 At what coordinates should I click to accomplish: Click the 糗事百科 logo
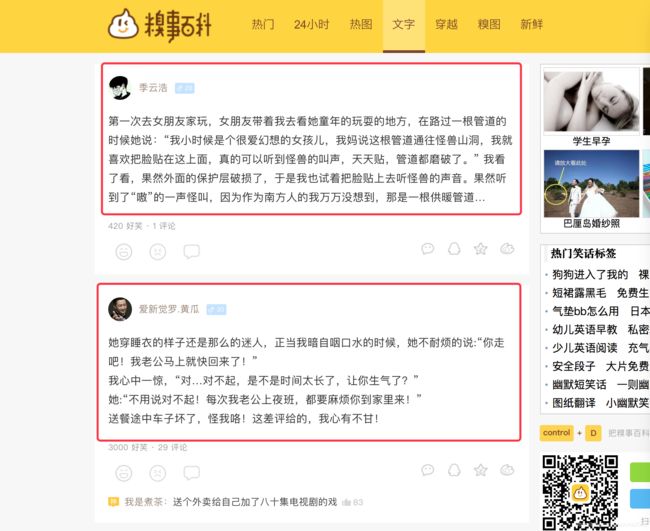click(160, 25)
